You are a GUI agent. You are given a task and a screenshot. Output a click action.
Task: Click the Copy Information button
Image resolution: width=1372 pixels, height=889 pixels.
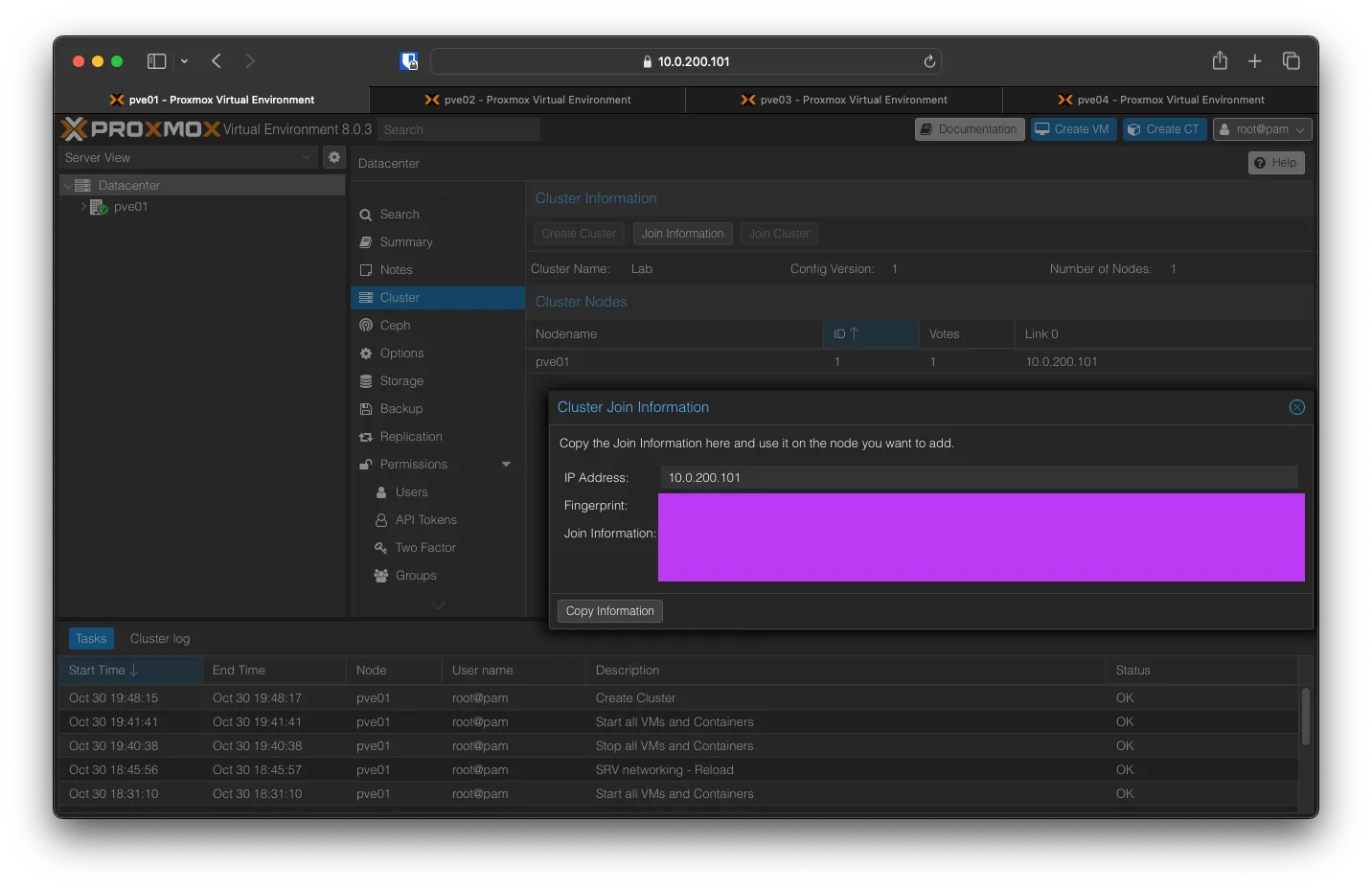coord(610,611)
